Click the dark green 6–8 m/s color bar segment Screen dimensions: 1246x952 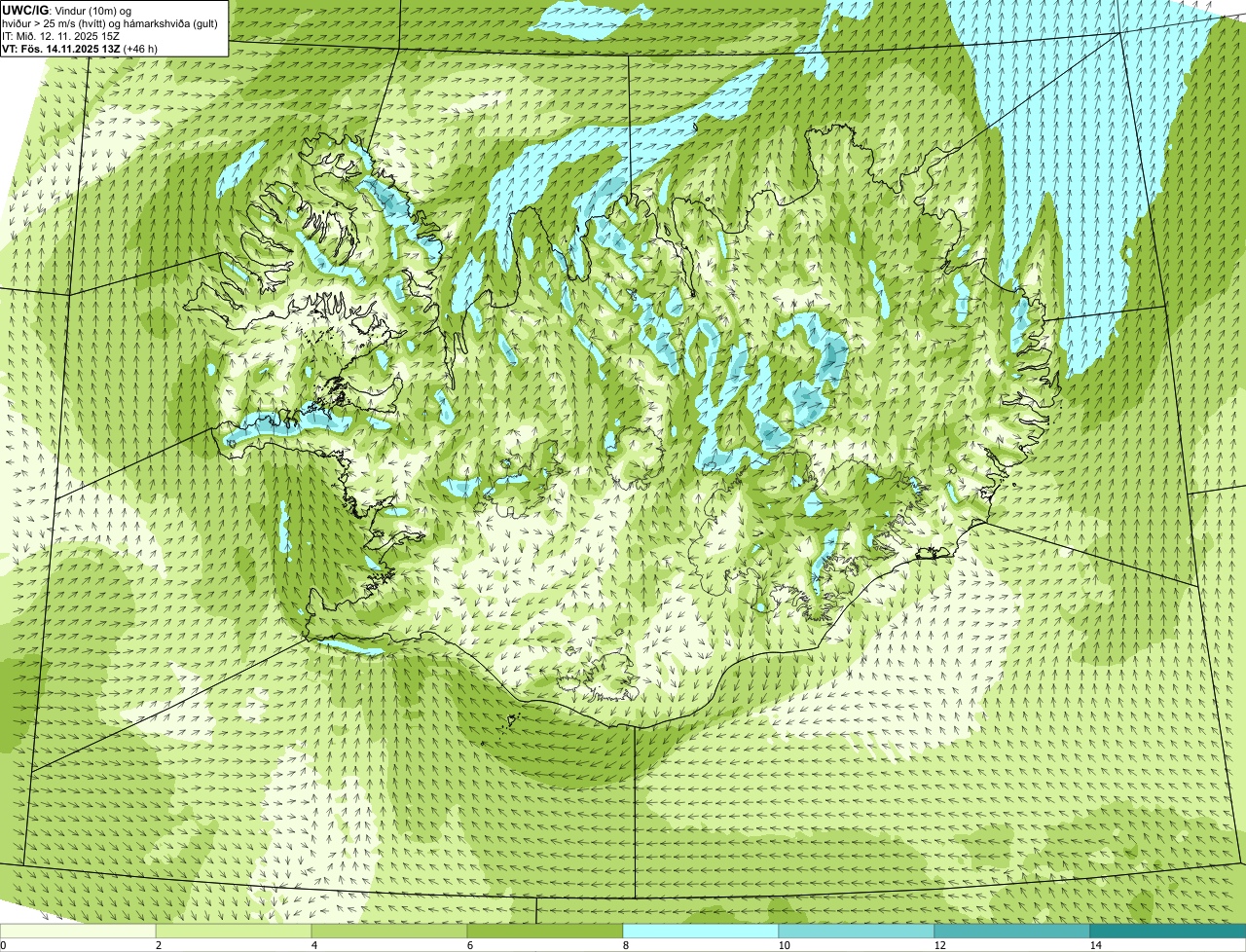545,932
